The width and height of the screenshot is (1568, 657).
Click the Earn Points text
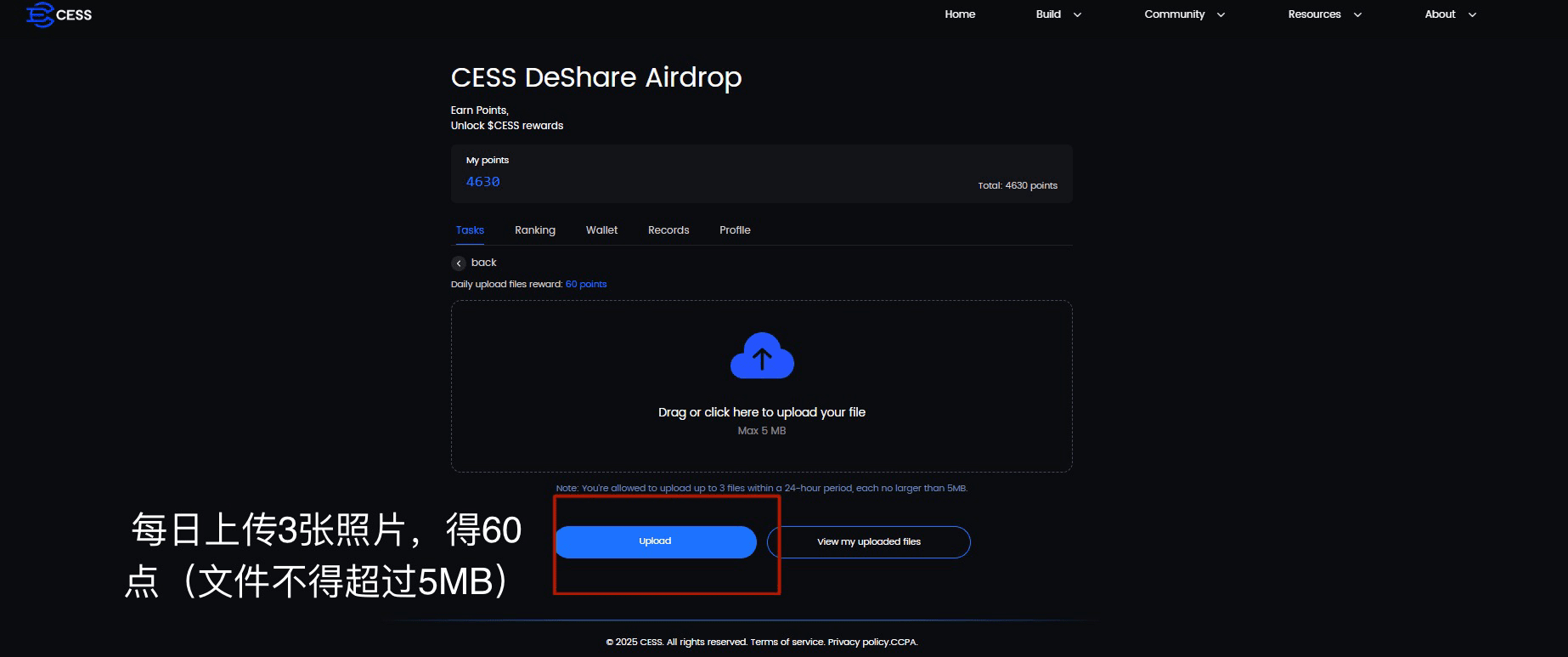coord(480,110)
